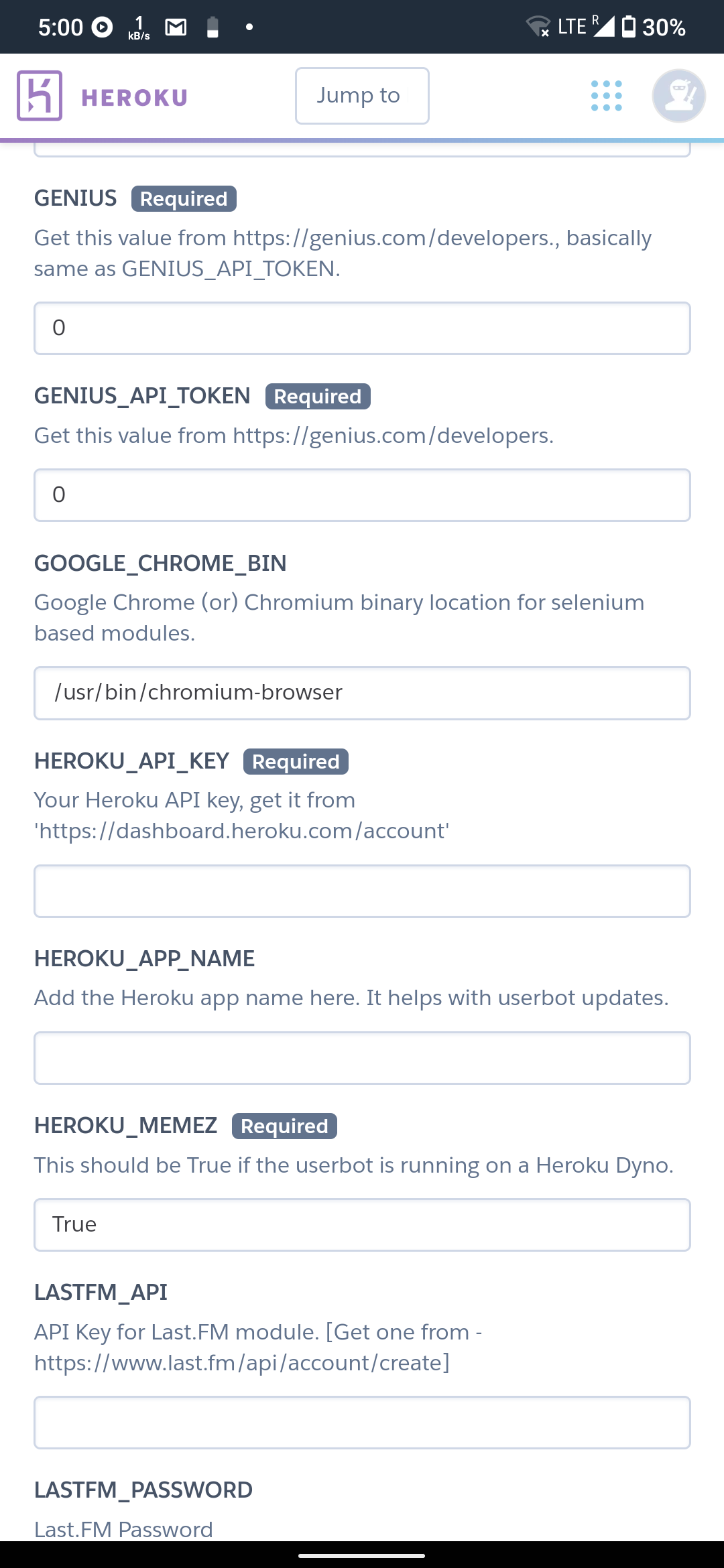Click the Required badge next to GENIUS_API_TOKEN
The width and height of the screenshot is (724, 1568).
tap(318, 397)
